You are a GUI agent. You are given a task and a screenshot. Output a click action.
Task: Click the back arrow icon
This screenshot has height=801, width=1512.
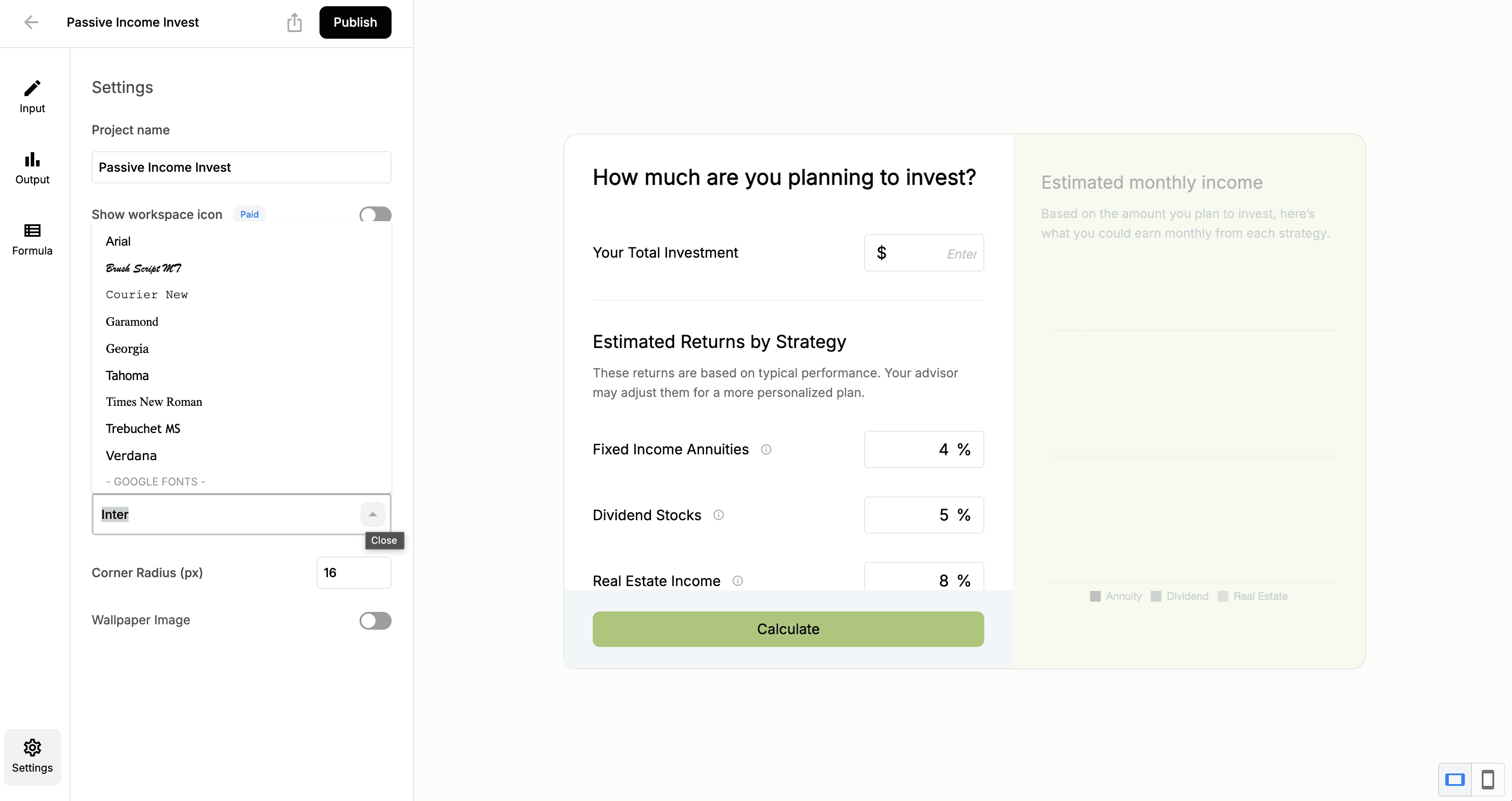coord(31,22)
